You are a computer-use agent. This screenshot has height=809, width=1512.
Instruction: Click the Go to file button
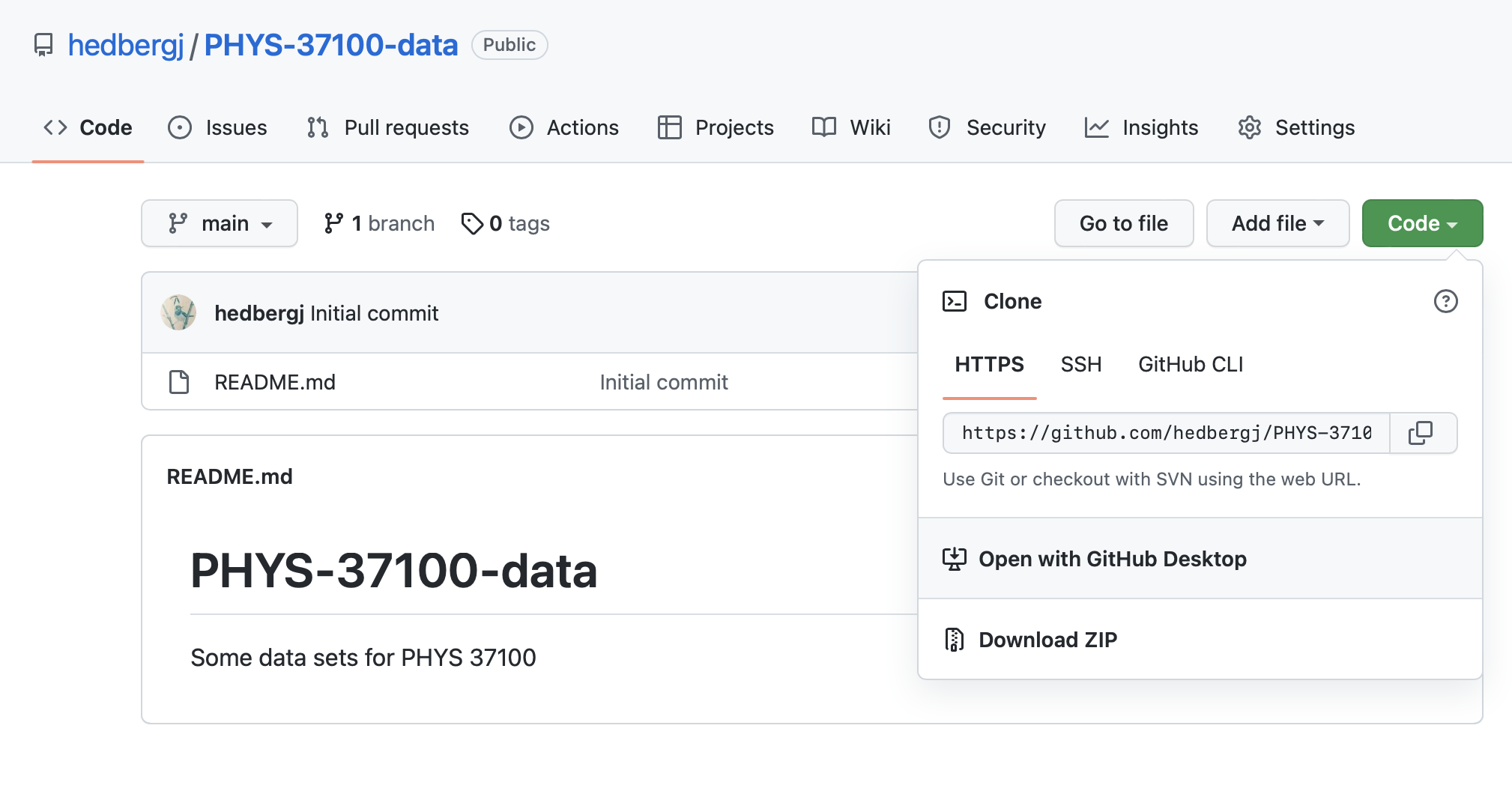click(1124, 223)
